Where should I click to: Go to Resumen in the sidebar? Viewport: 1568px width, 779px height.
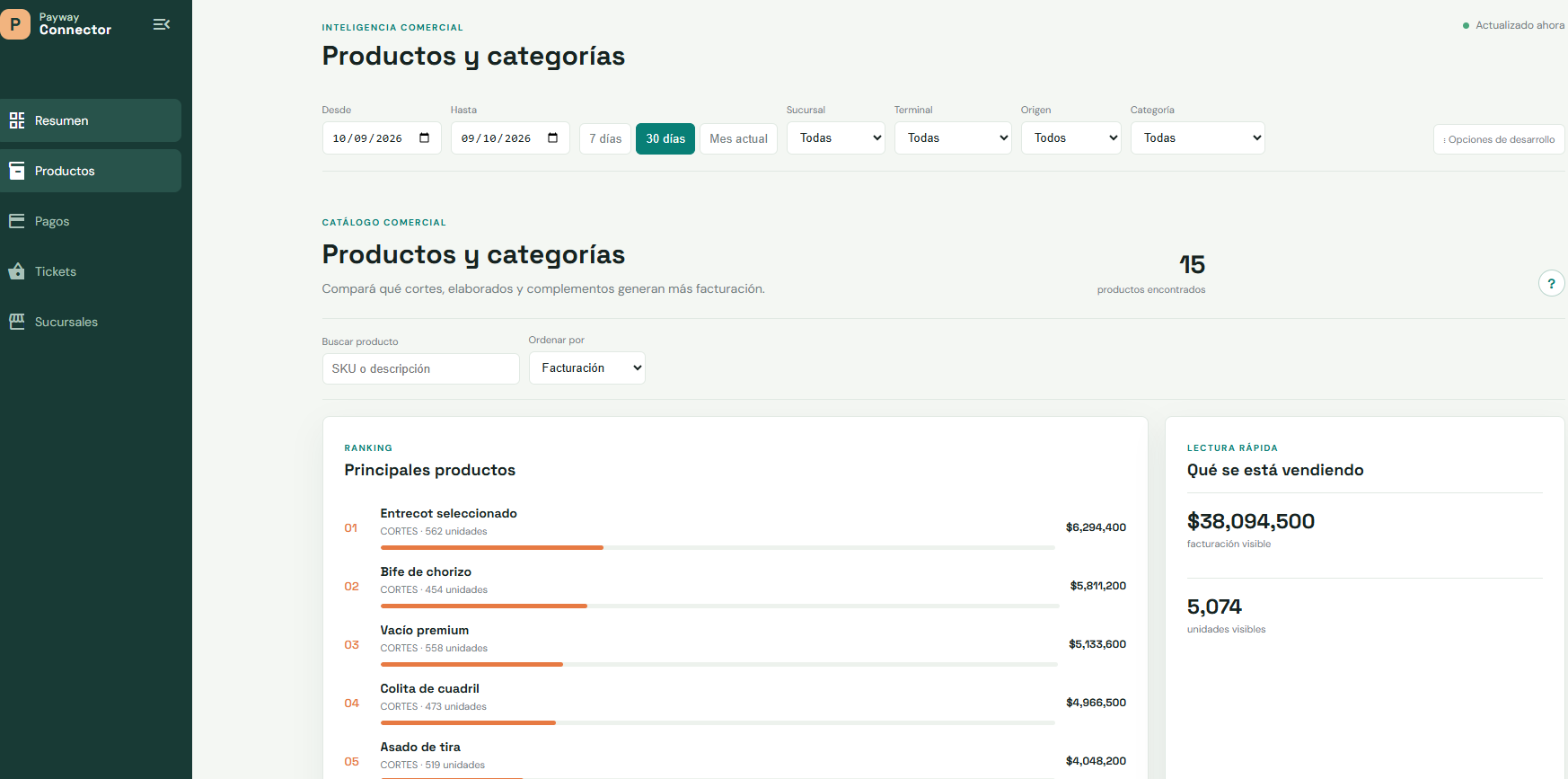pos(91,120)
